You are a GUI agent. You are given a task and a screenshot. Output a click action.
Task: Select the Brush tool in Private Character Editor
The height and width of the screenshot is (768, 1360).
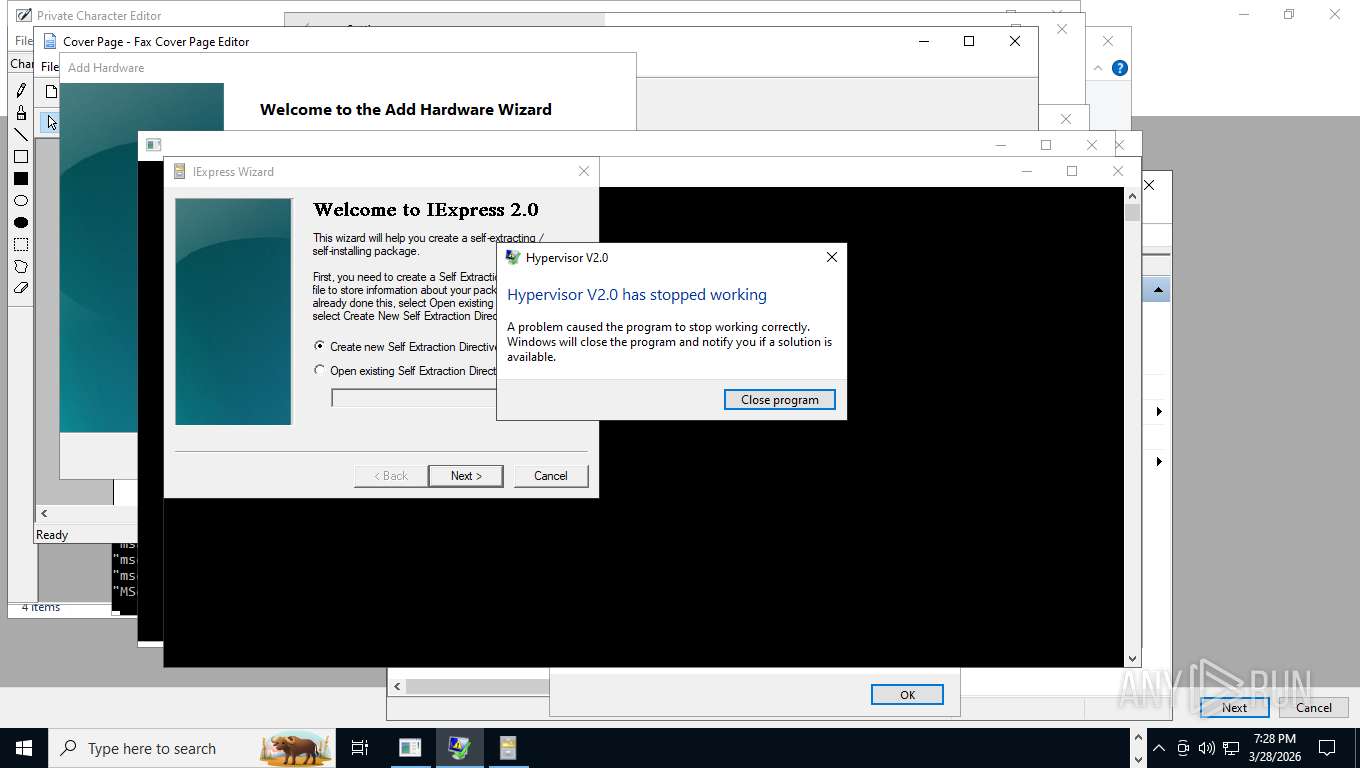[x=21, y=113]
